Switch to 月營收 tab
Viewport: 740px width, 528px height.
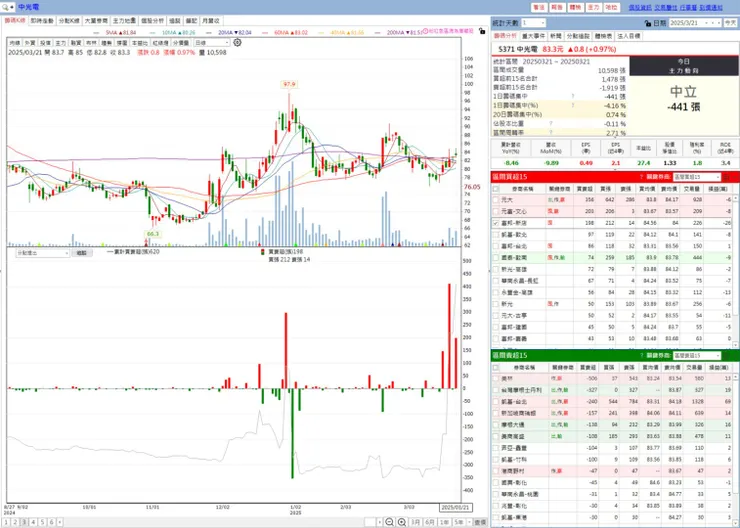[210, 21]
